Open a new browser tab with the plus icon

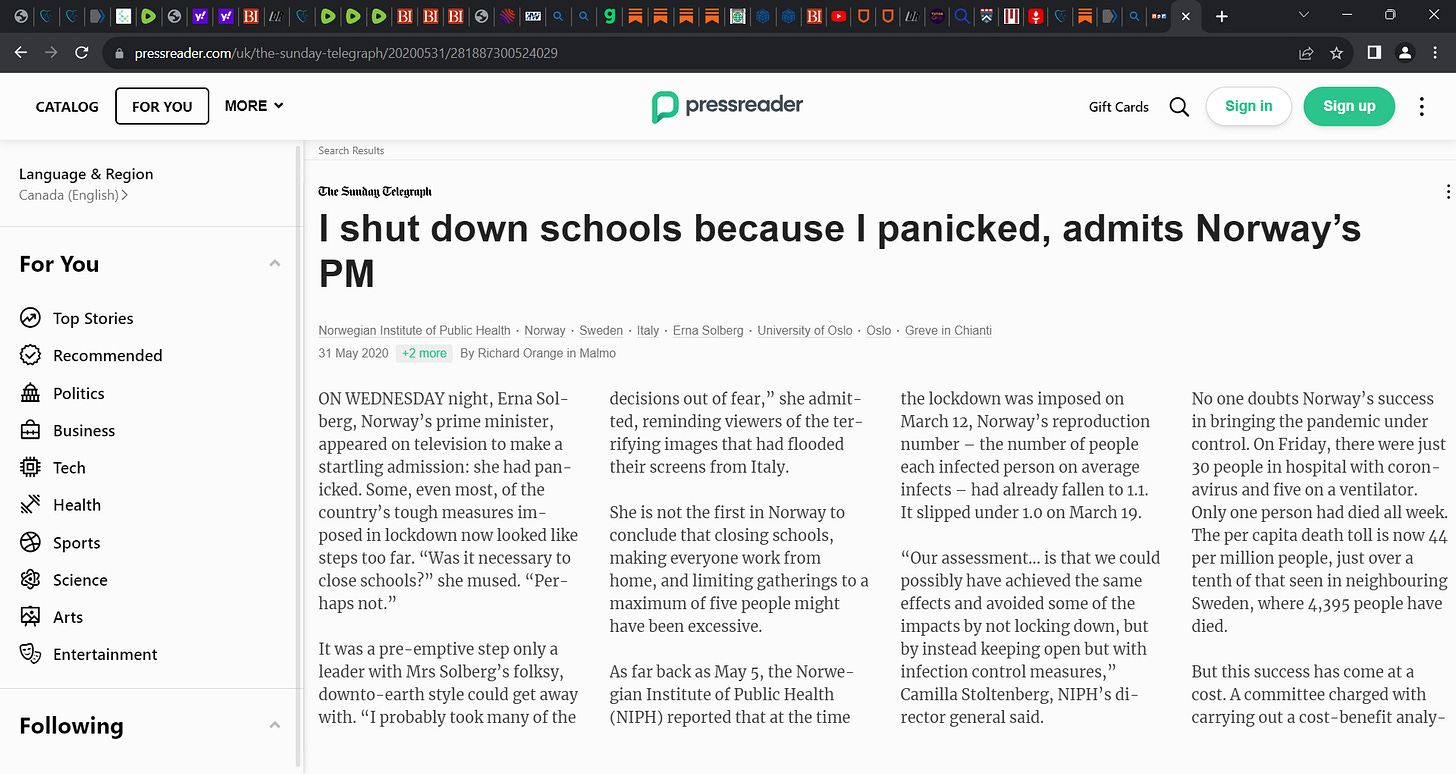(x=1221, y=16)
